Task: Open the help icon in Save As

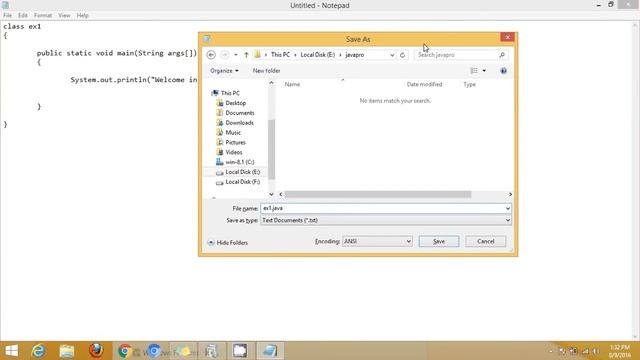Action: [x=503, y=71]
